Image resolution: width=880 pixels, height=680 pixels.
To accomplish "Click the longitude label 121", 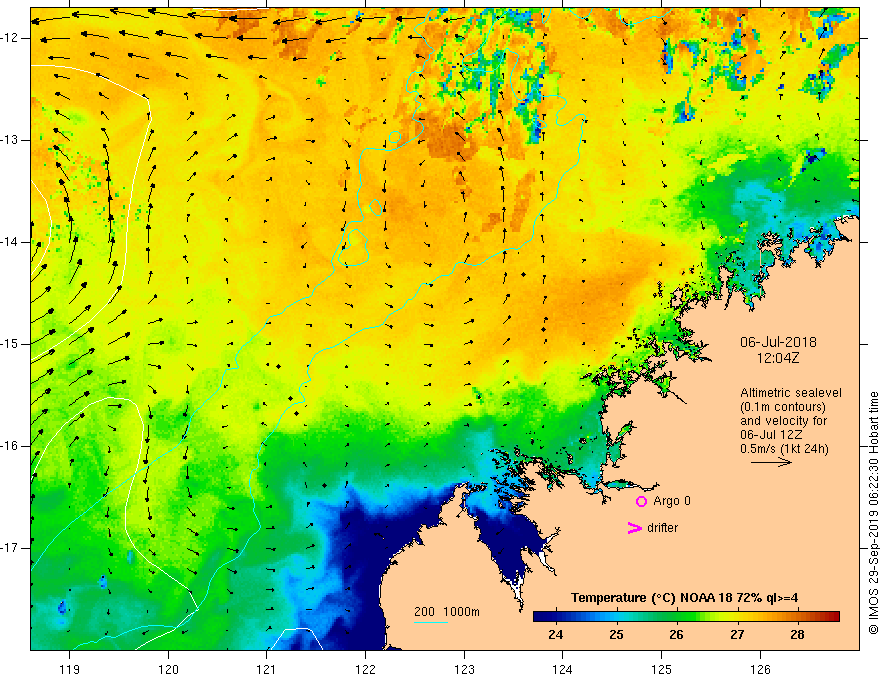I will 267,669.
